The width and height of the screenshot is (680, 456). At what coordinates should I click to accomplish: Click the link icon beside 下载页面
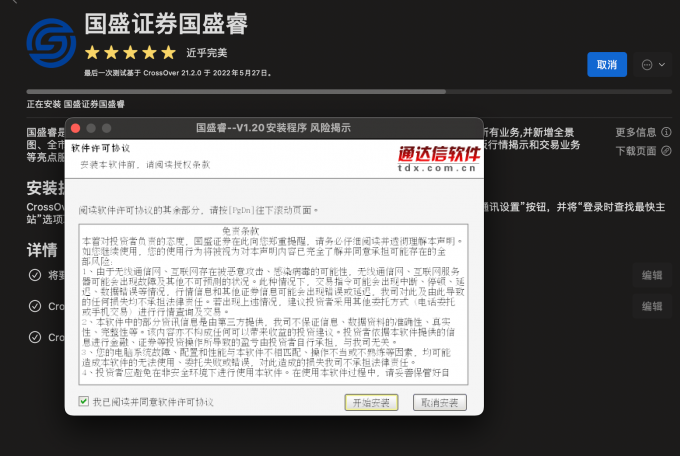click(x=666, y=151)
